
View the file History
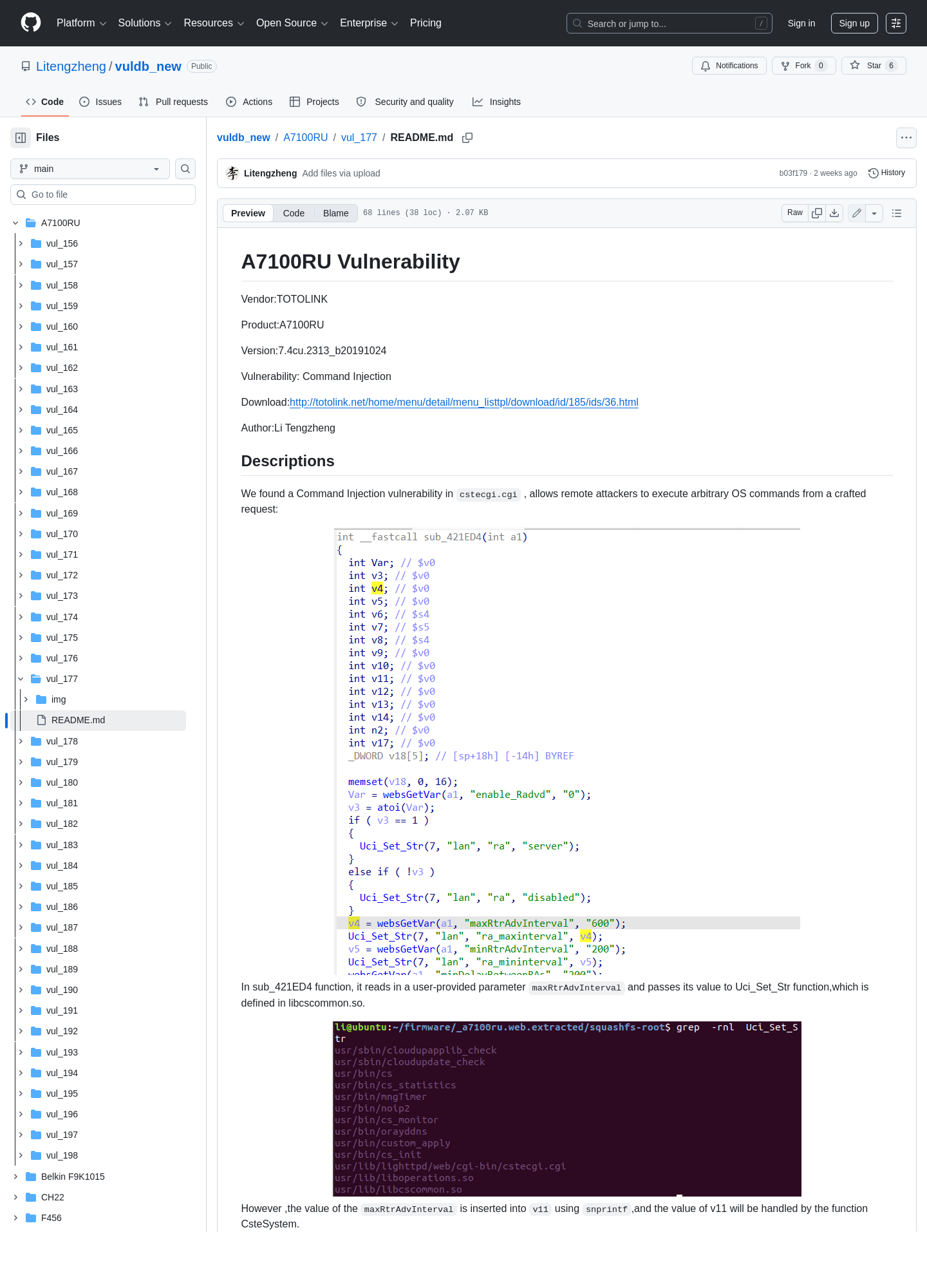887,173
